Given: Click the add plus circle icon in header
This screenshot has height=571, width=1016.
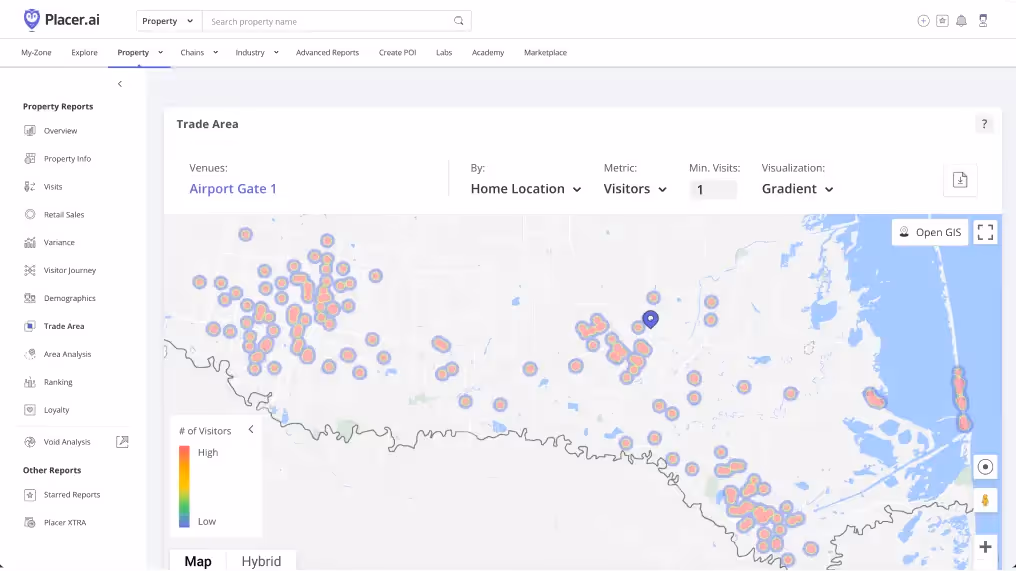Looking at the screenshot, I should [923, 21].
